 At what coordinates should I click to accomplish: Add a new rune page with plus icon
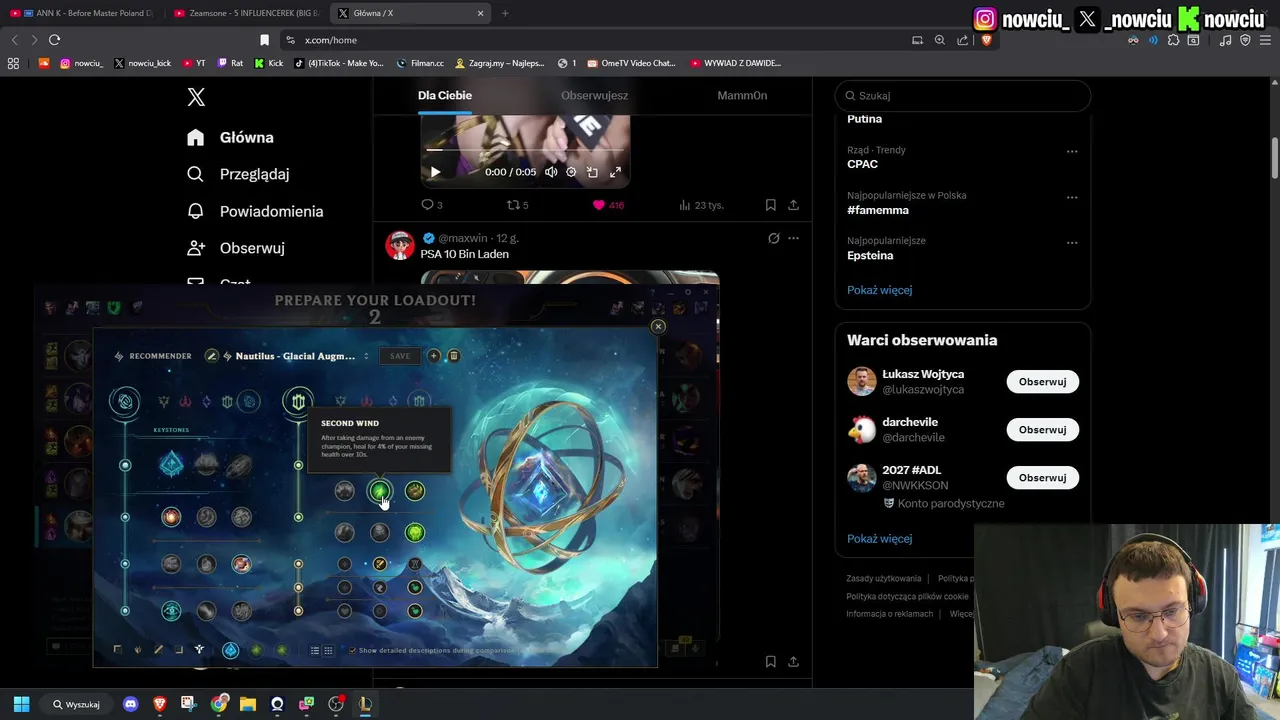(433, 356)
